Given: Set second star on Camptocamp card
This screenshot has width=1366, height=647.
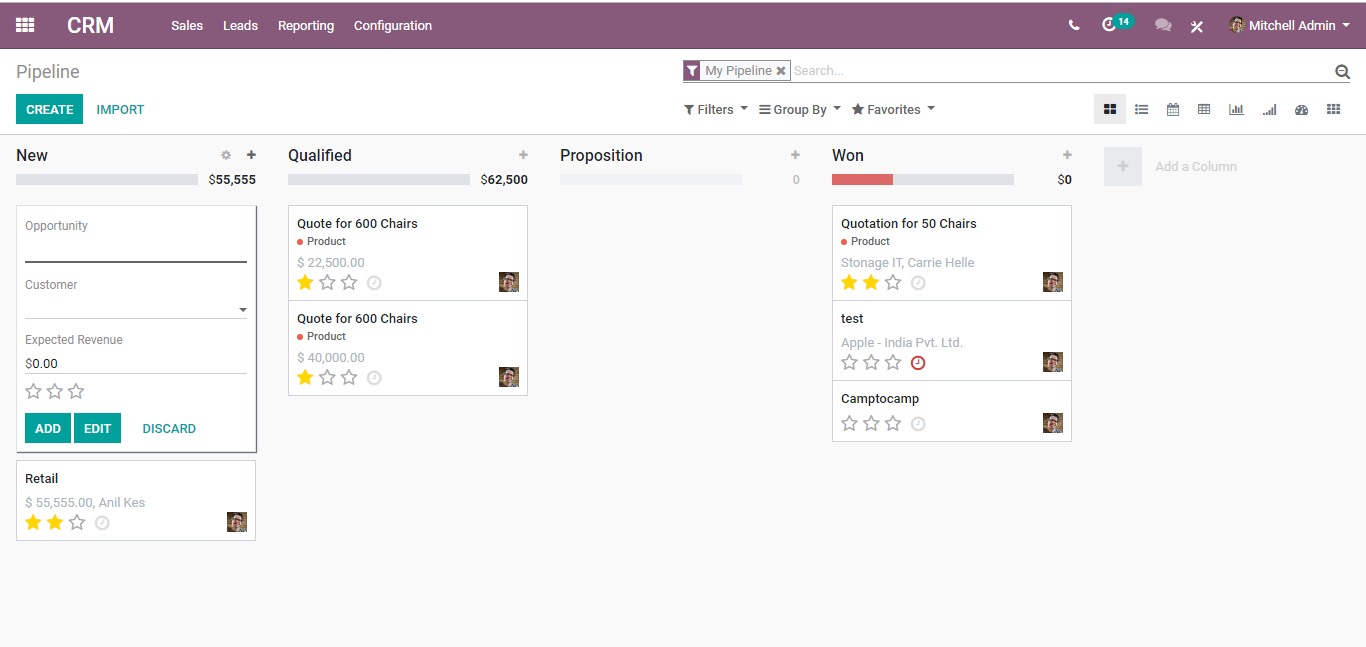Looking at the screenshot, I should [x=871, y=423].
